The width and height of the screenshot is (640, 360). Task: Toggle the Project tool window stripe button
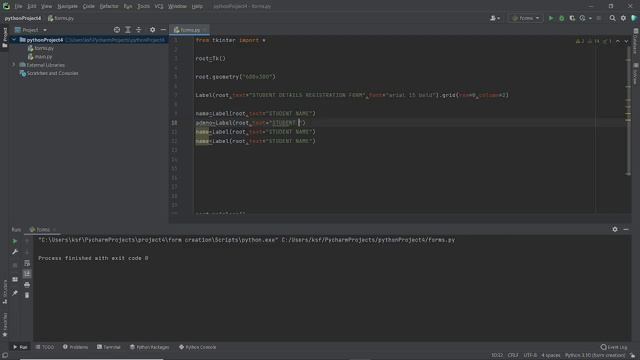(x=4, y=38)
